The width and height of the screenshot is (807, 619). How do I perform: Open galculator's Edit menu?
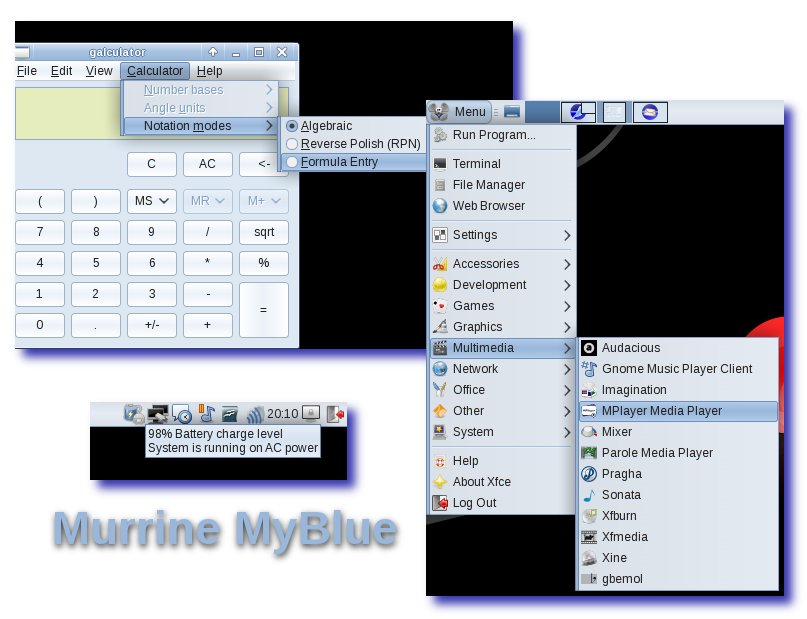pos(61,71)
